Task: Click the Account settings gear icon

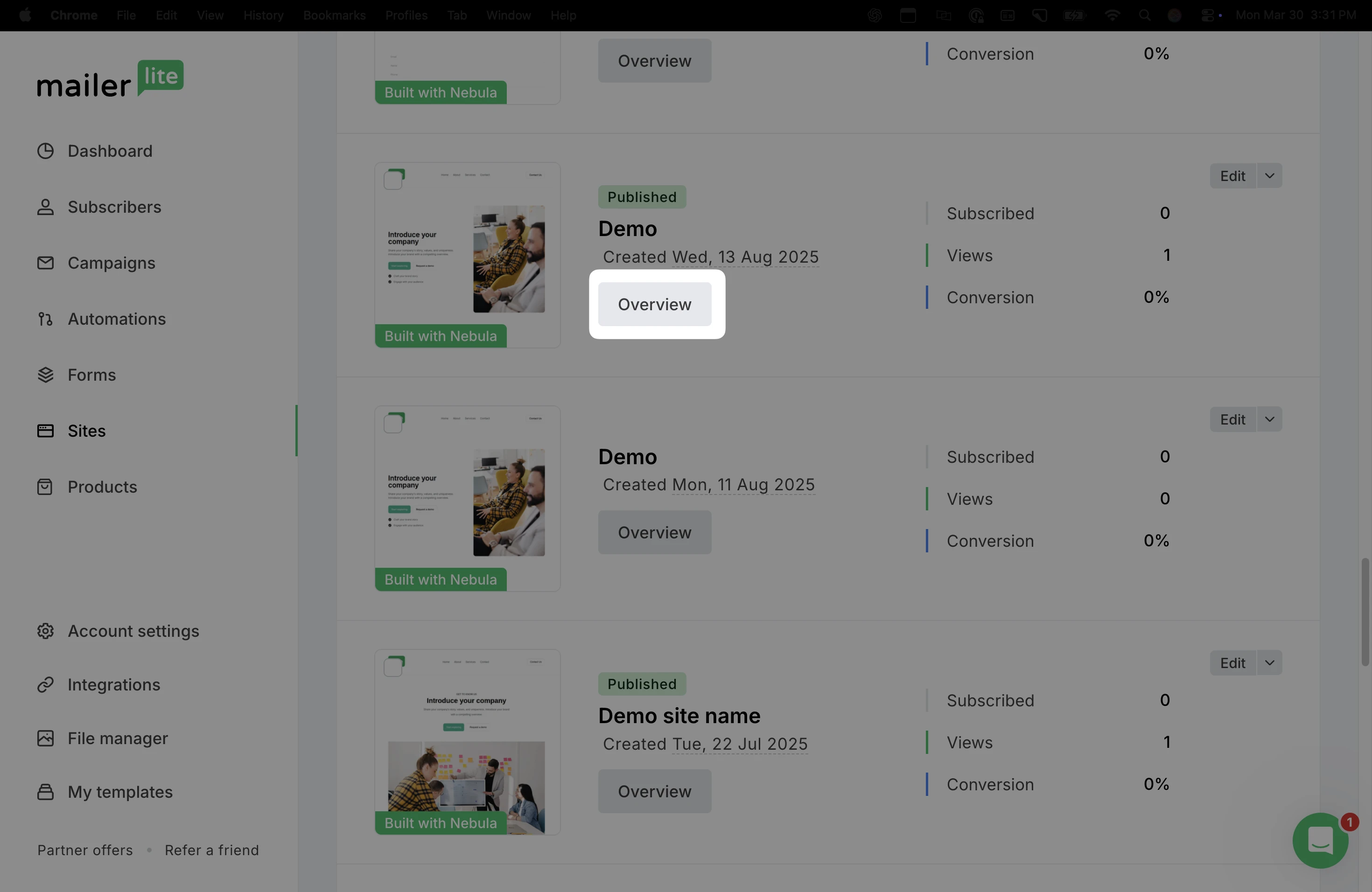Action: [46, 631]
